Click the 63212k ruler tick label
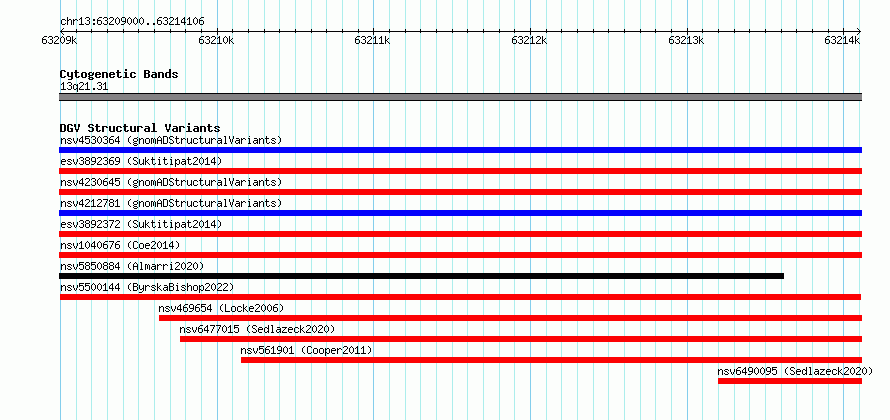890x420 pixels. coord(530,40)
